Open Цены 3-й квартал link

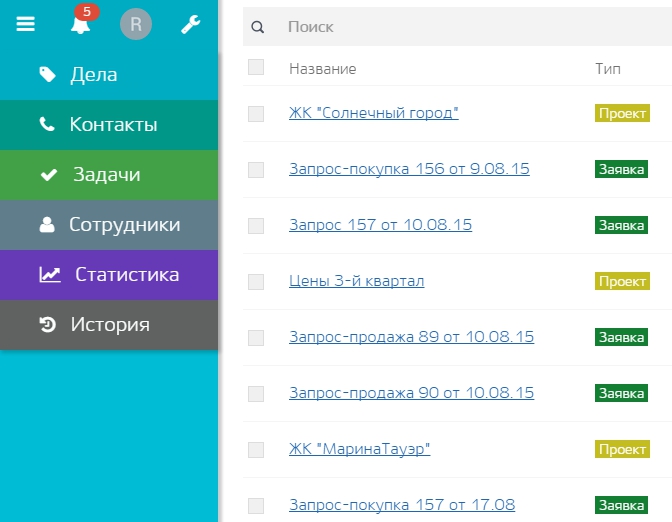coord(357,281)
